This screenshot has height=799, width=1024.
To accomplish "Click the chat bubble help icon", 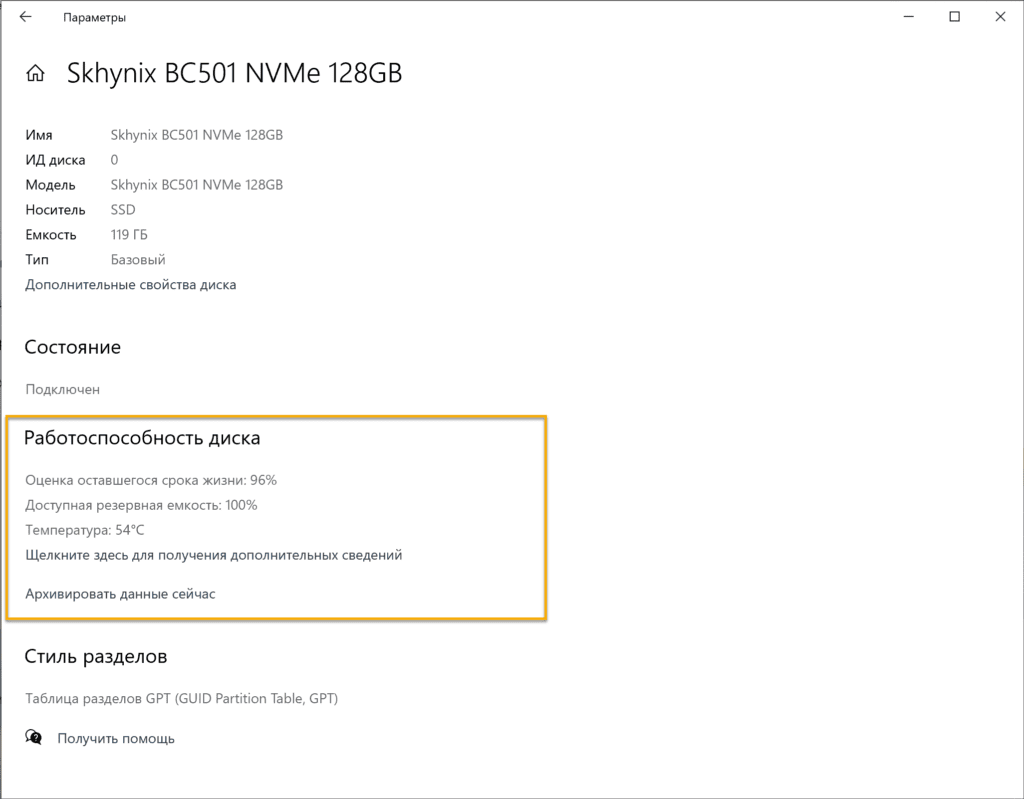I will point(33,738).
